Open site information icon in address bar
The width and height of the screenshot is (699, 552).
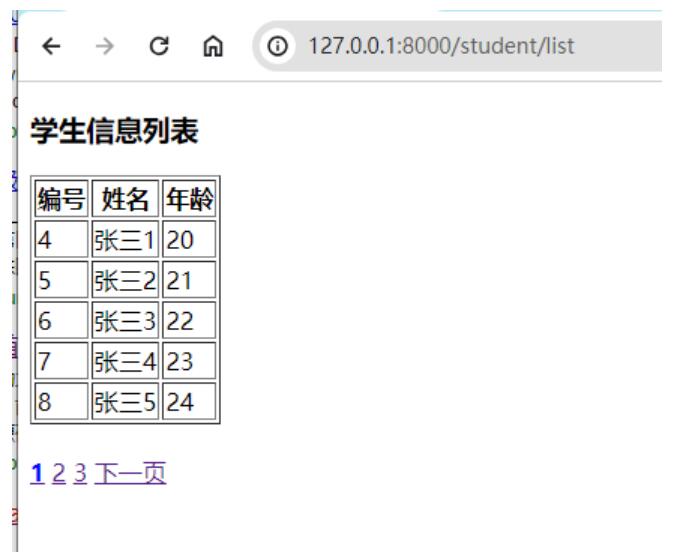(282, 47)
